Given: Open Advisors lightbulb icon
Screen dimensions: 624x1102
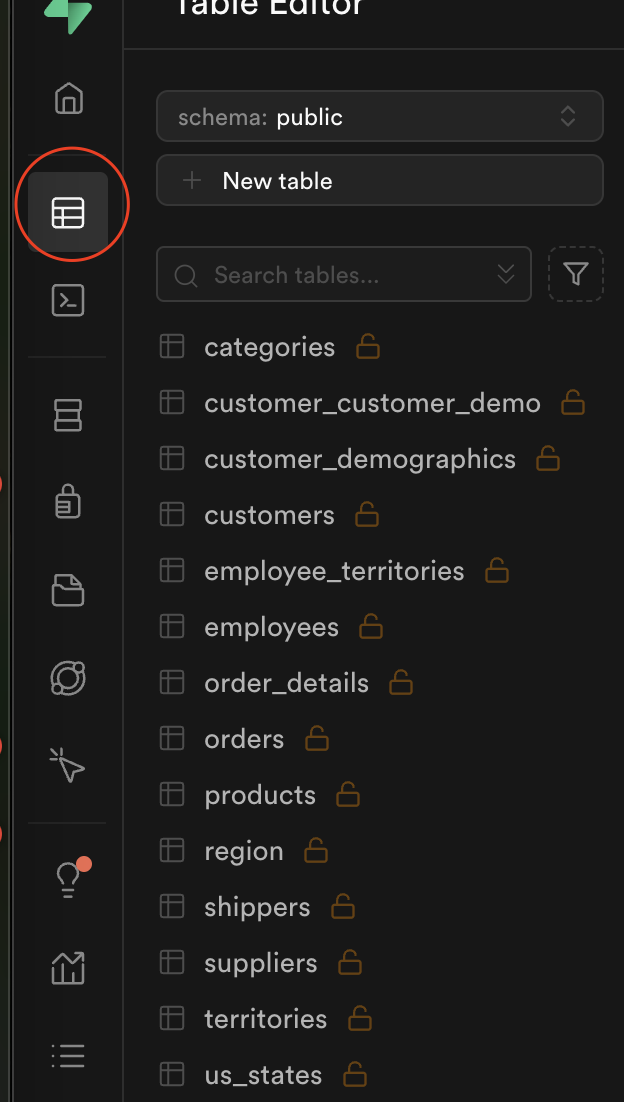Looking at the screenshot, I should pyautogui.click(x=68, y=879).
